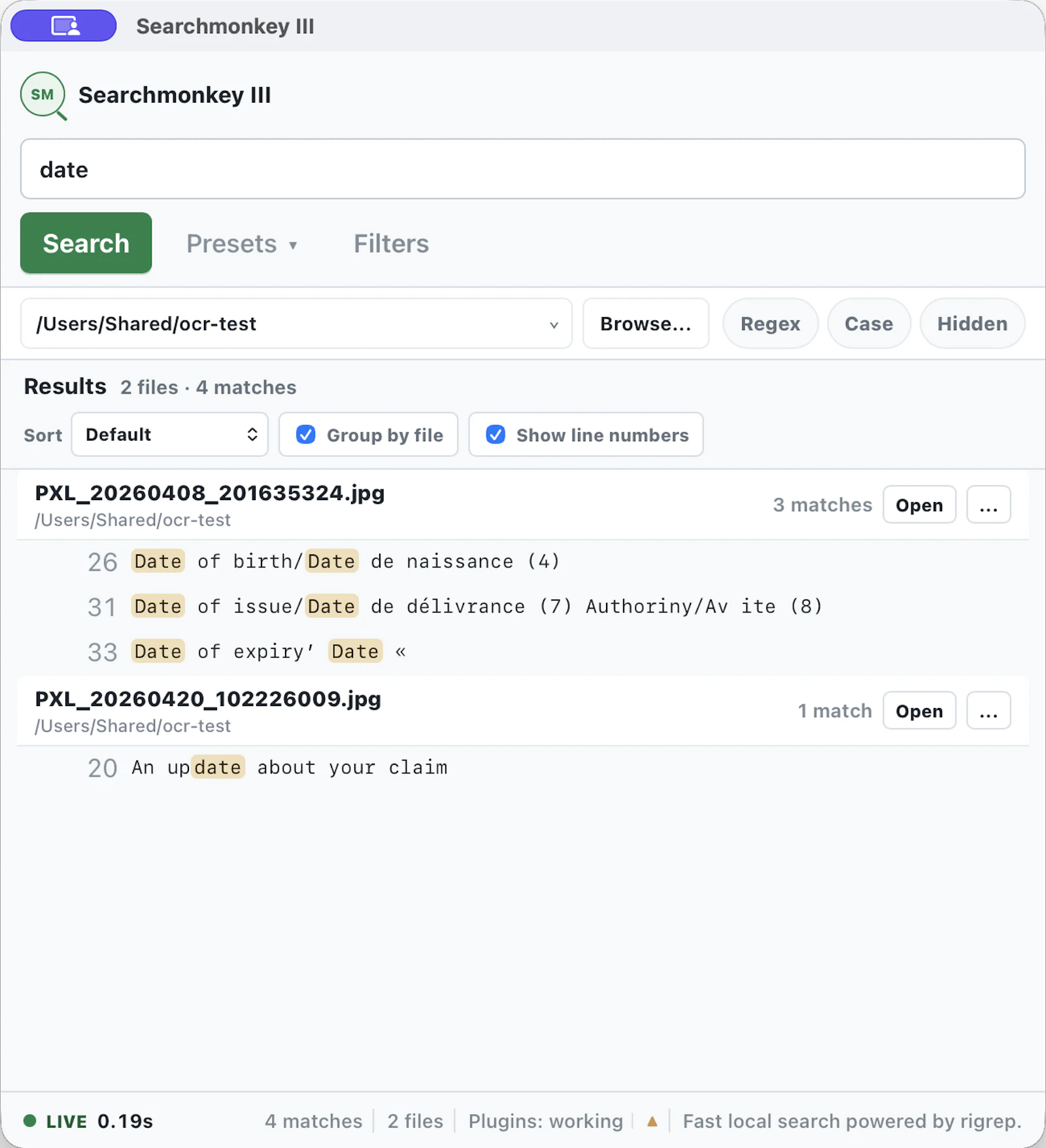Open the Filters tab
The height and width of the screenshot is (1148, 1046).
point(391,243)
